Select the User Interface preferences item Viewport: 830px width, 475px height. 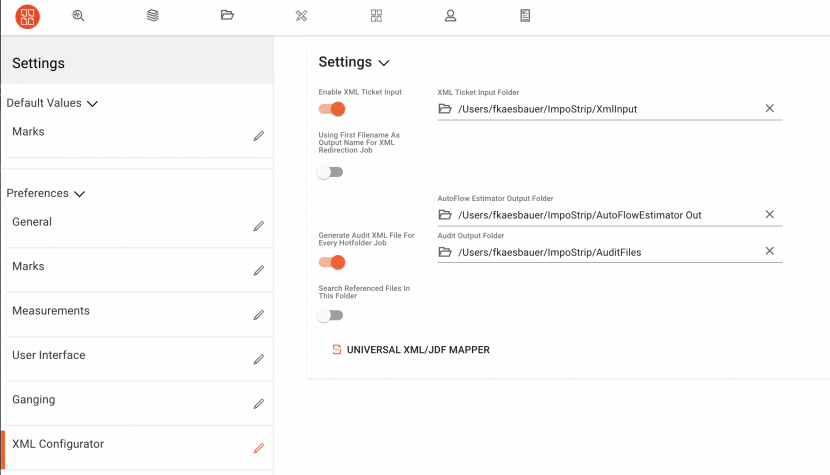tap(48, 355)
